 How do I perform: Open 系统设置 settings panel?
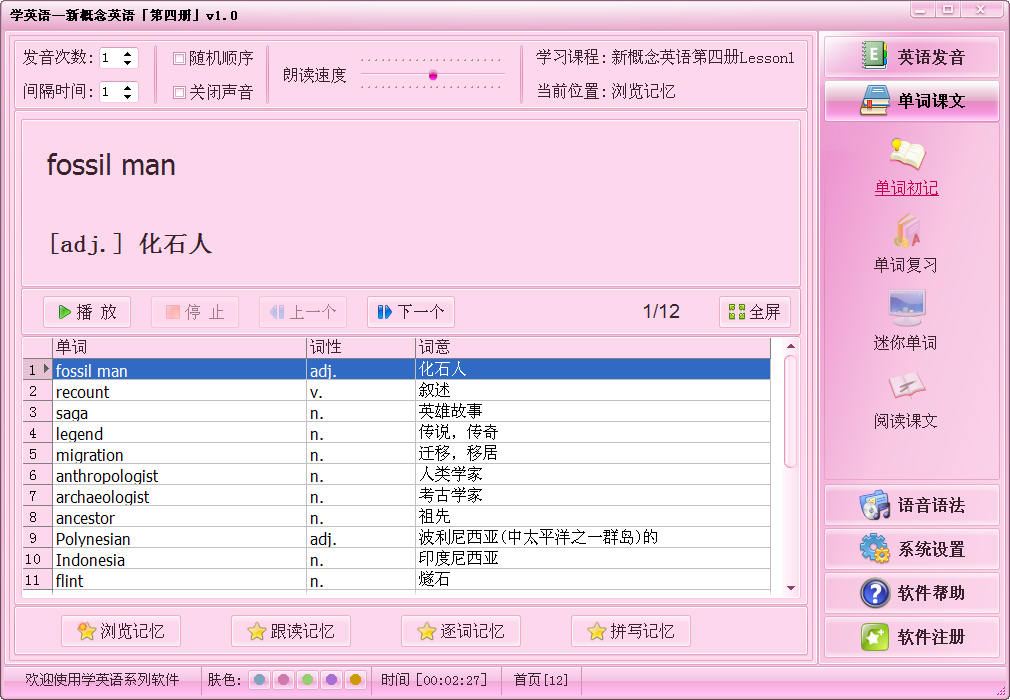[911, 549]
